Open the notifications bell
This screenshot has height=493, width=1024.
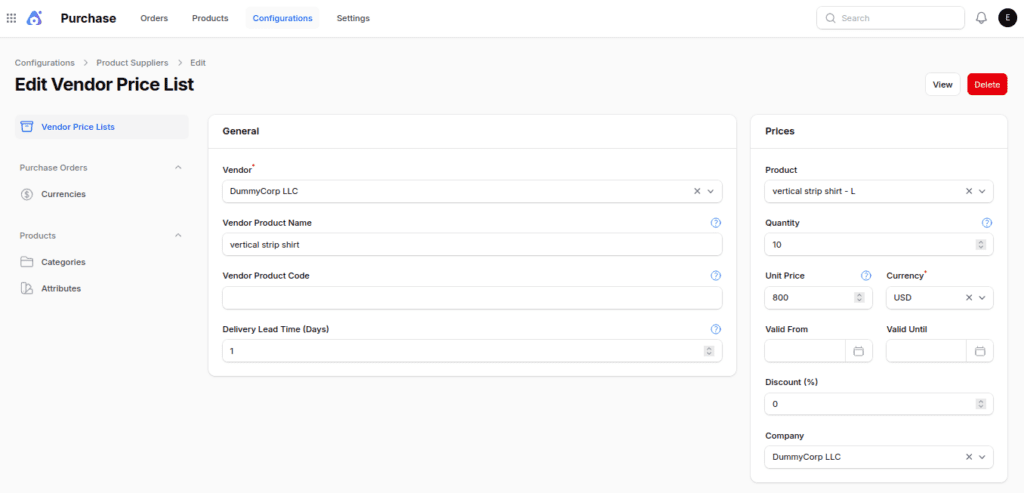[981, 18]
